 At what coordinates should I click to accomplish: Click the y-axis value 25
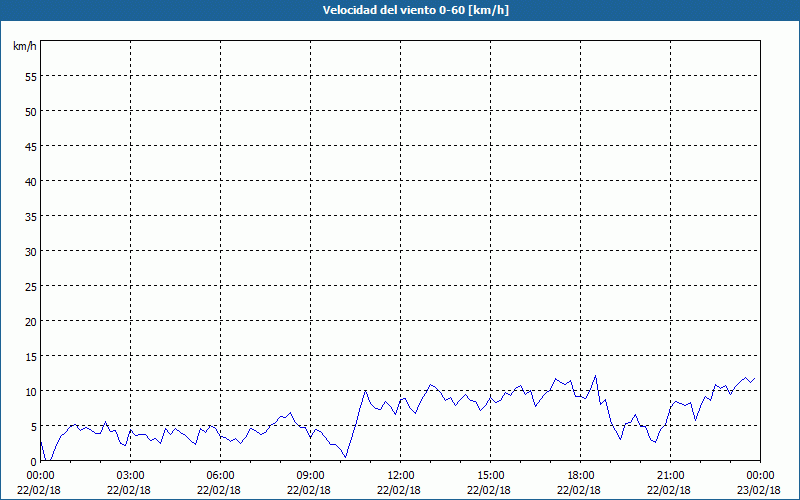pos(31,286)
